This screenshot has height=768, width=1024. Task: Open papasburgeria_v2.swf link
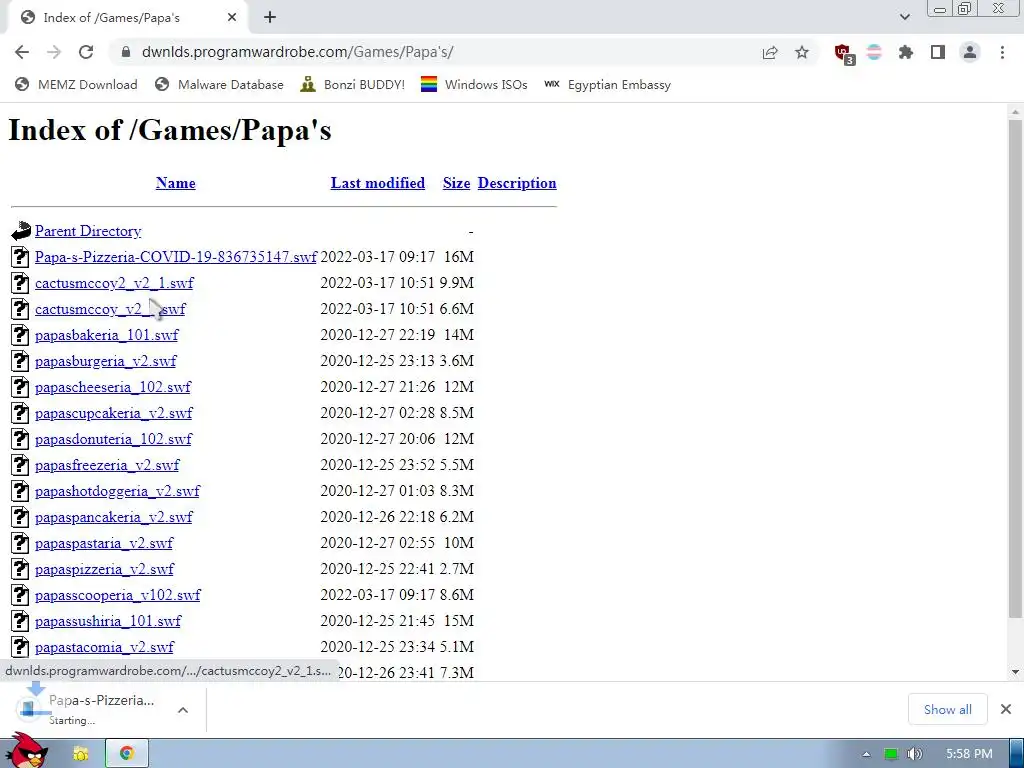click(106, 361)
